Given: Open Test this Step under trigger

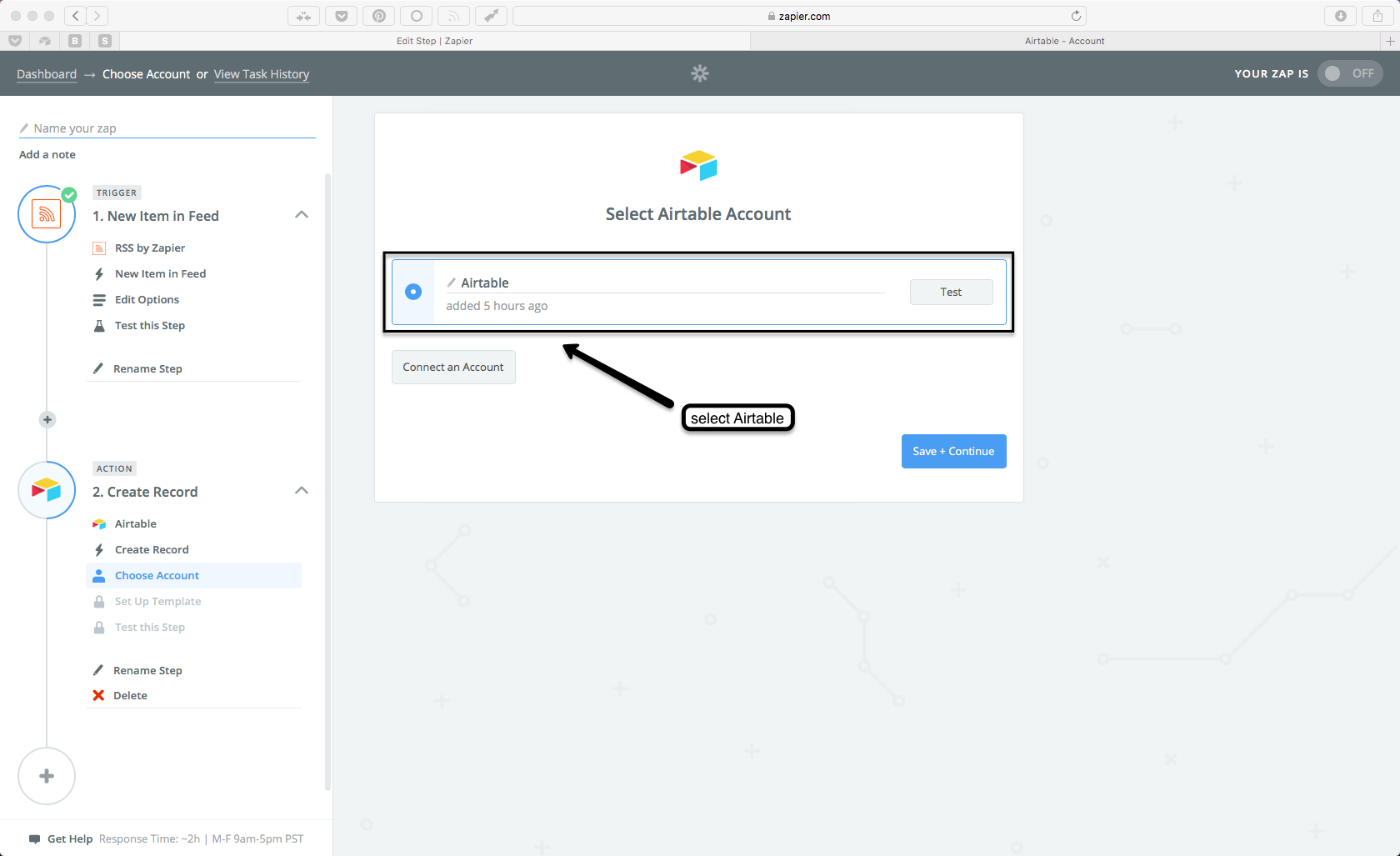Looking at the screenshot, I should [x=150, y=325].
